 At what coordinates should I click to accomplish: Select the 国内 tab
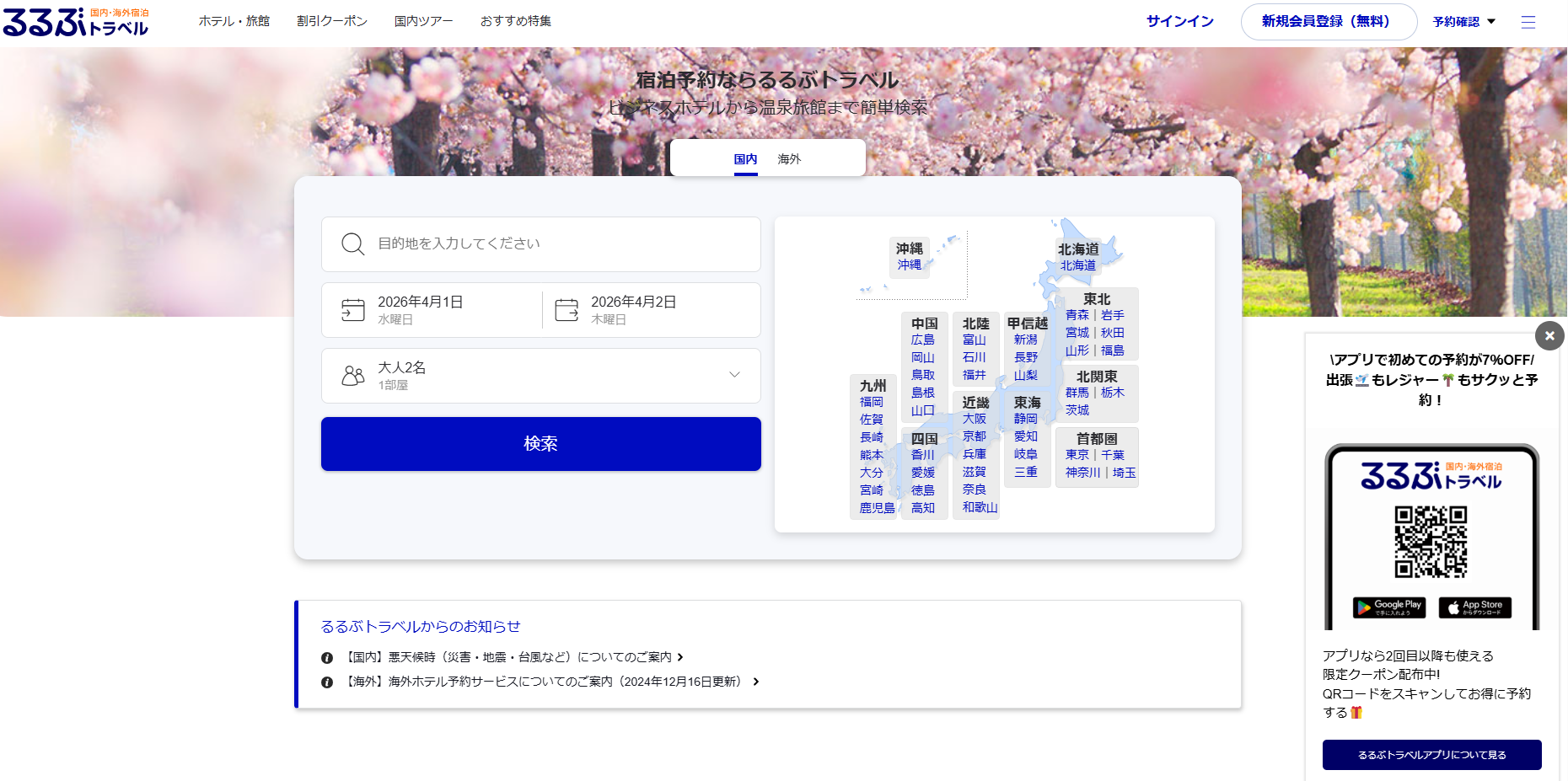tap(745, 159)
